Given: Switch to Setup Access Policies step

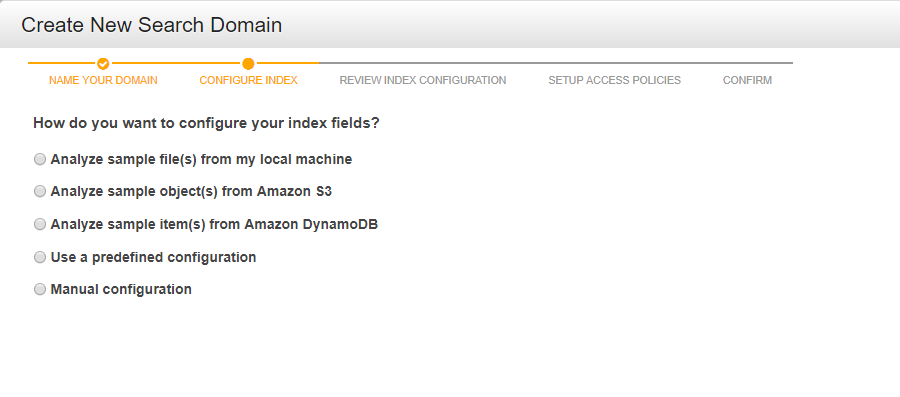Looking at the screenshot, I should click(x=615, y=80).
